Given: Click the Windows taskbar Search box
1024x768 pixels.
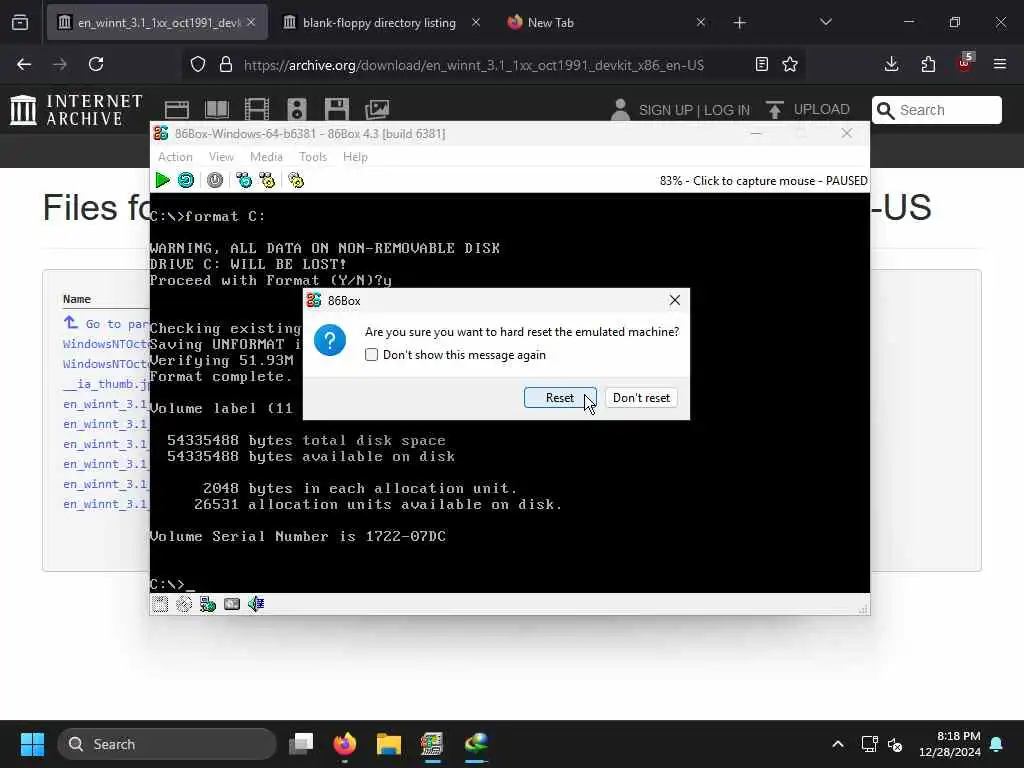Looking at the screenshot, I should (x=167, y=744).
